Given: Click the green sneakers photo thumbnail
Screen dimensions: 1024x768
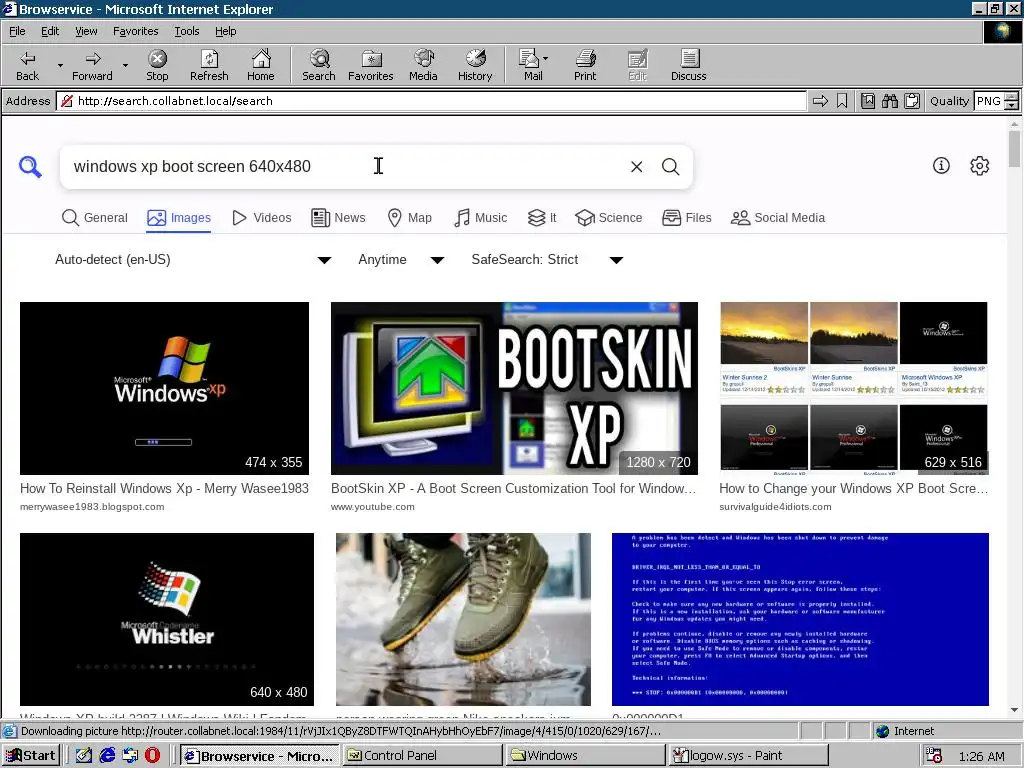Looking at the screenshot, I should [x=463, y=619].
